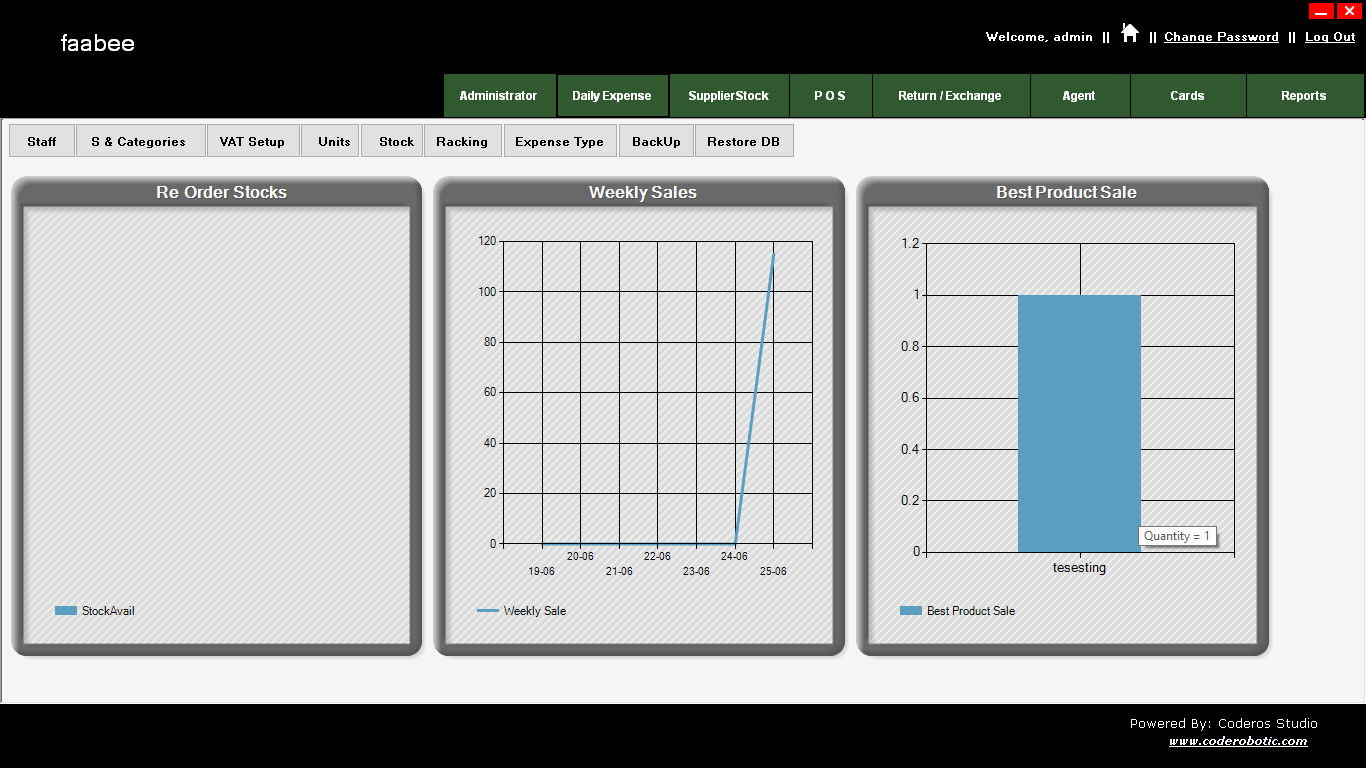Click the Expense Type button
The height and width of the screenshot is (768, 1366).
(559, 141)
